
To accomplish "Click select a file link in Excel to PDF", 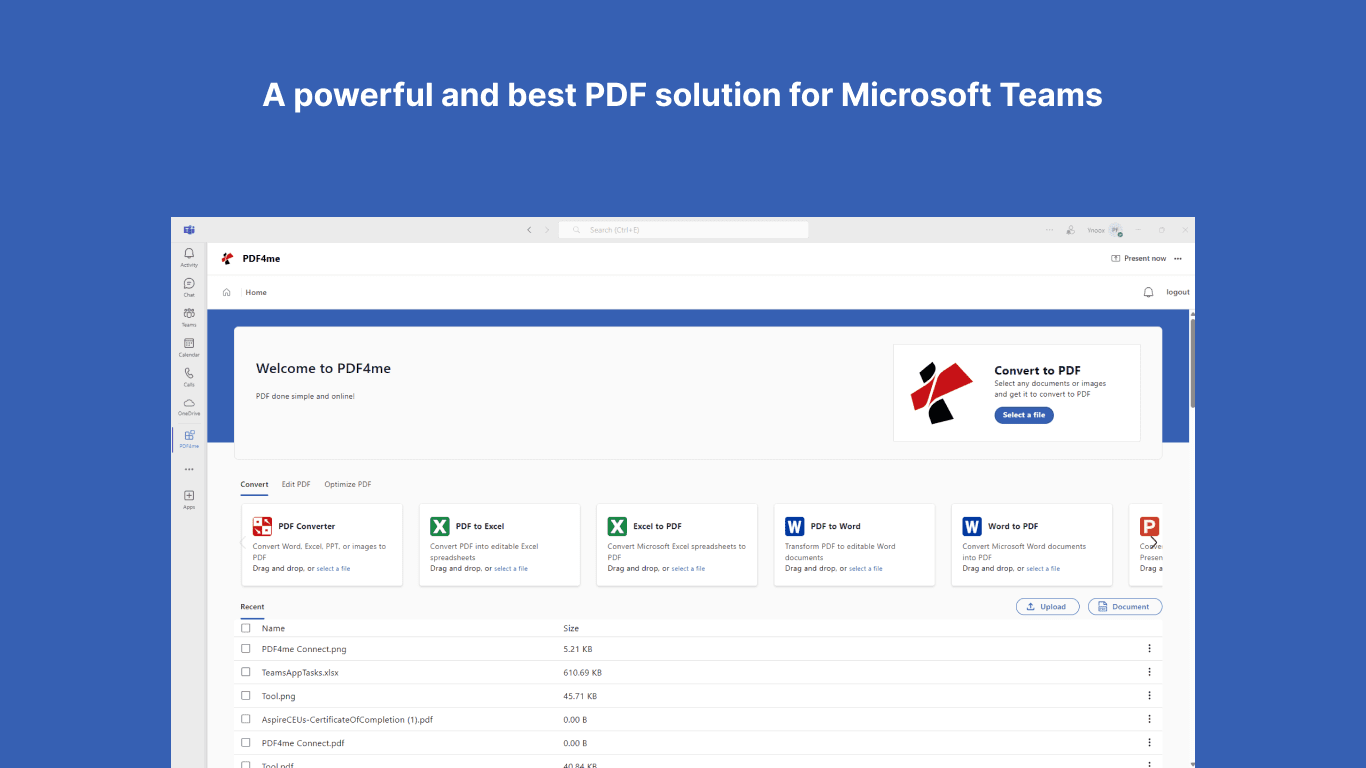I will pos(688,569).
